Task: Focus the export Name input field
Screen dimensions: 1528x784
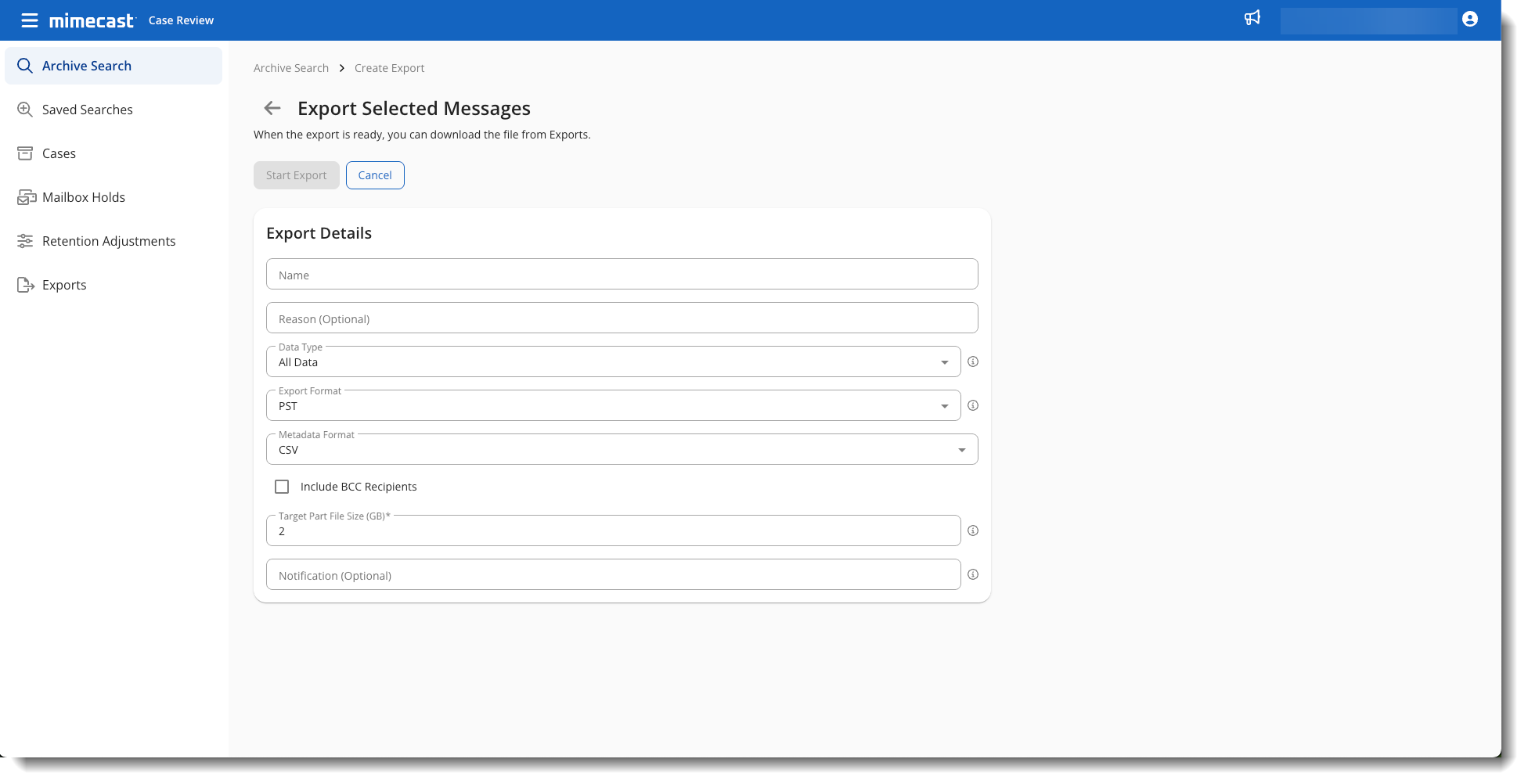Action: pyautogui.click(x=622, y=275)
